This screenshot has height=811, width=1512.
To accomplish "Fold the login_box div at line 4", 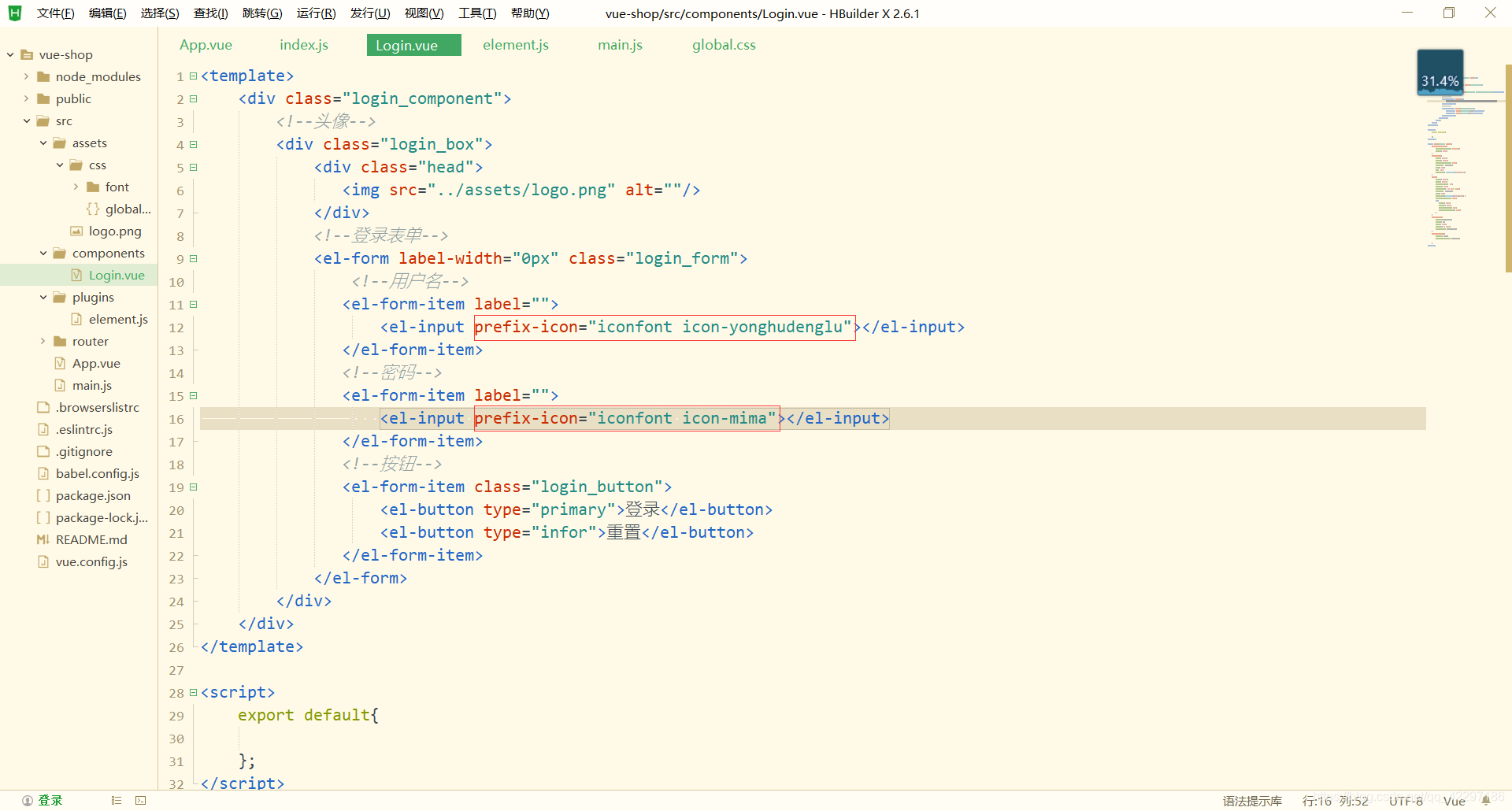I will tap(193, 145).
